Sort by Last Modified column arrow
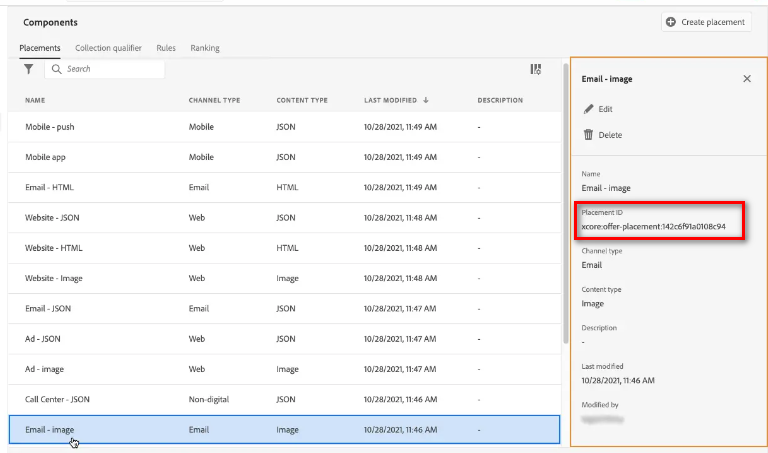The image size is (768, 453). (x=427, y=100)
